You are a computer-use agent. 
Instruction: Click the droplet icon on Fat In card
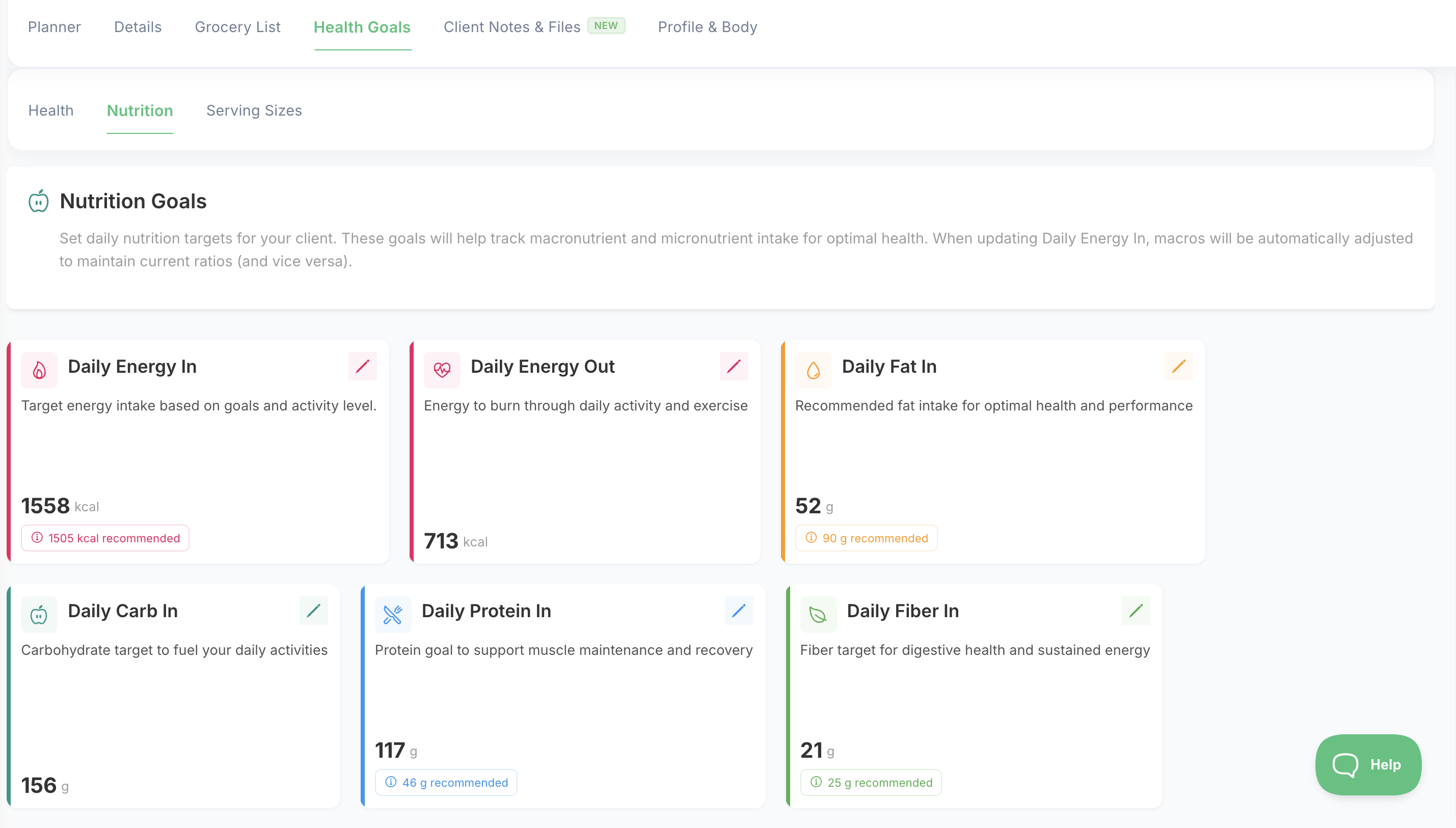click(x=813, y=370)
